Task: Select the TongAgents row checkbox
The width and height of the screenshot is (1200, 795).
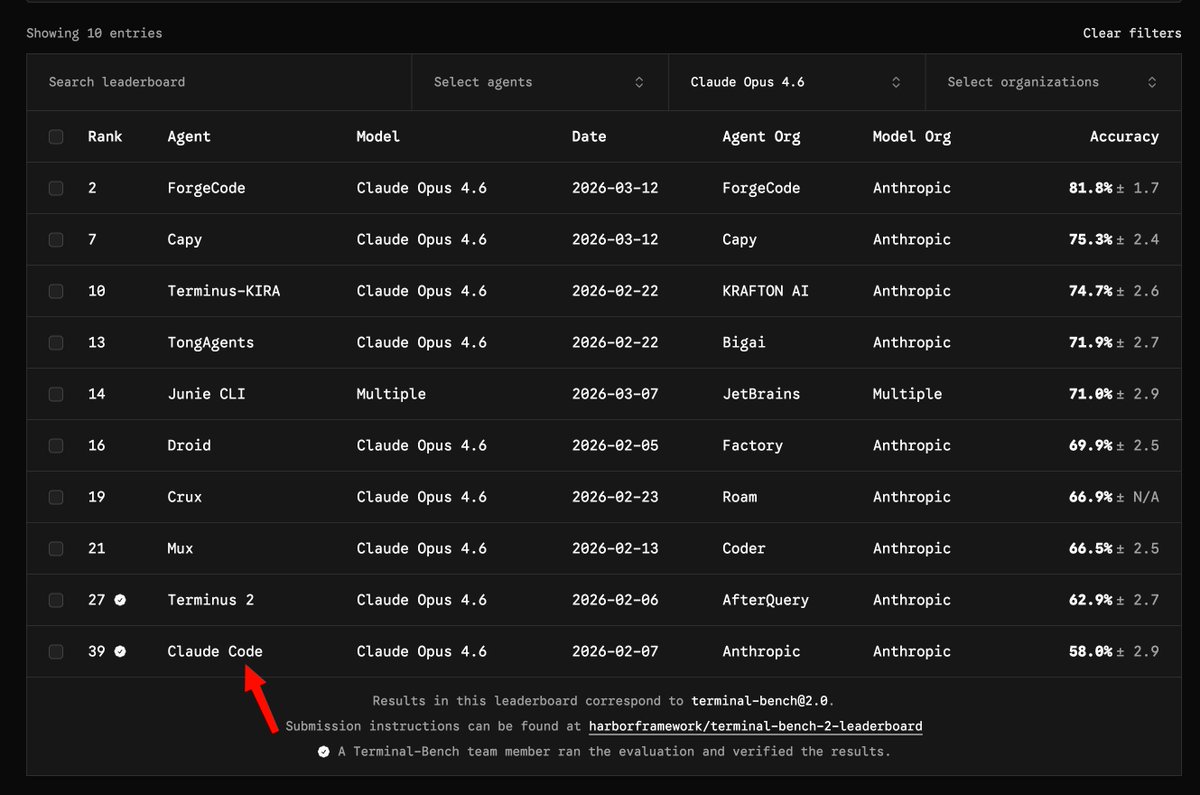Action: (x=56, y=343)
